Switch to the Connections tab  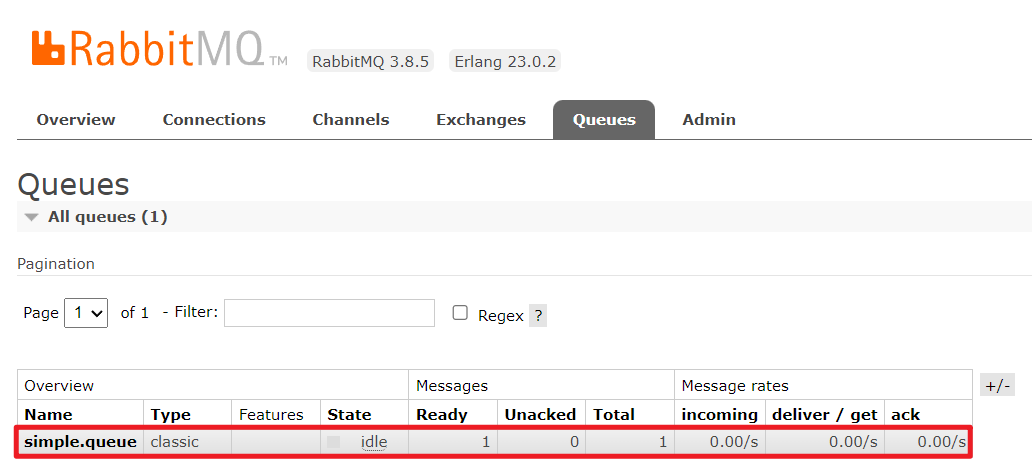click(x=214, y=120)
